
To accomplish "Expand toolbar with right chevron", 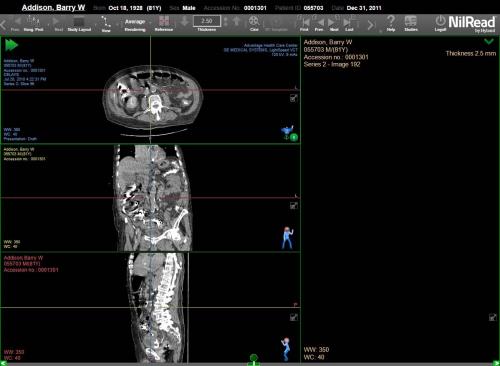I will [x=371, y=24].
